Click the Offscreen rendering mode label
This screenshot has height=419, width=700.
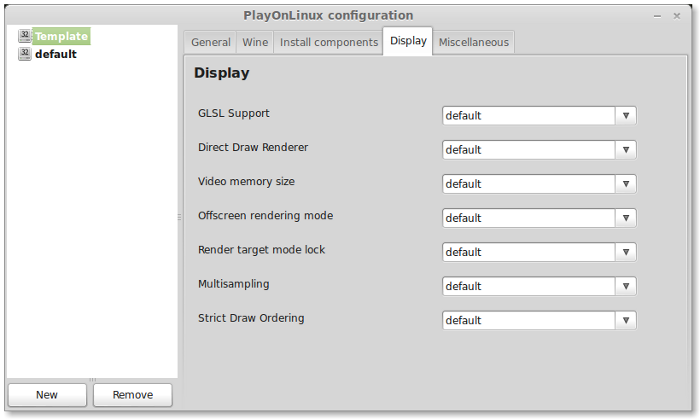(x=265, y=216)
